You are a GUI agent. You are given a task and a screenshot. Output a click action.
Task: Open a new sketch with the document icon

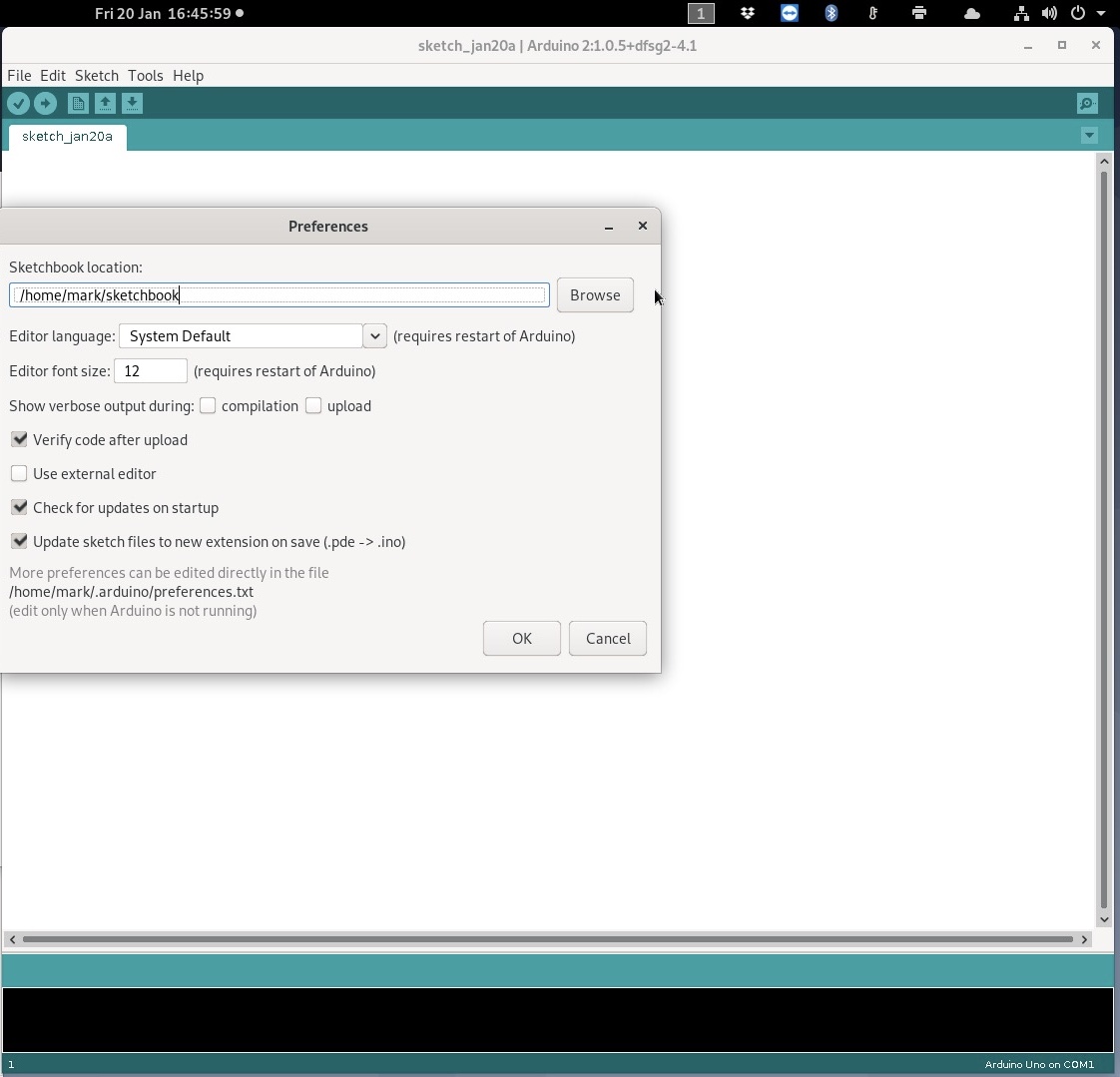pos(78,103)
